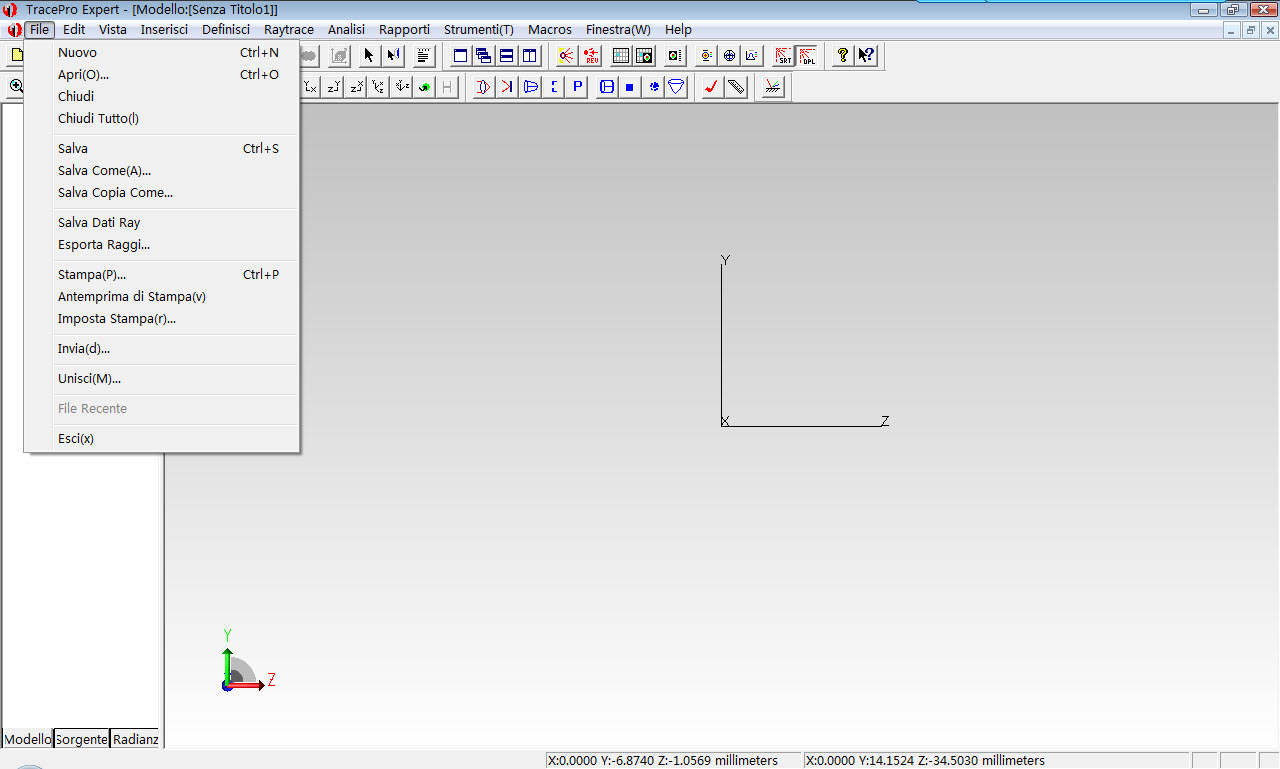
Task: Click the REV reverse raytrace icon
Action: tap(592, 56)
